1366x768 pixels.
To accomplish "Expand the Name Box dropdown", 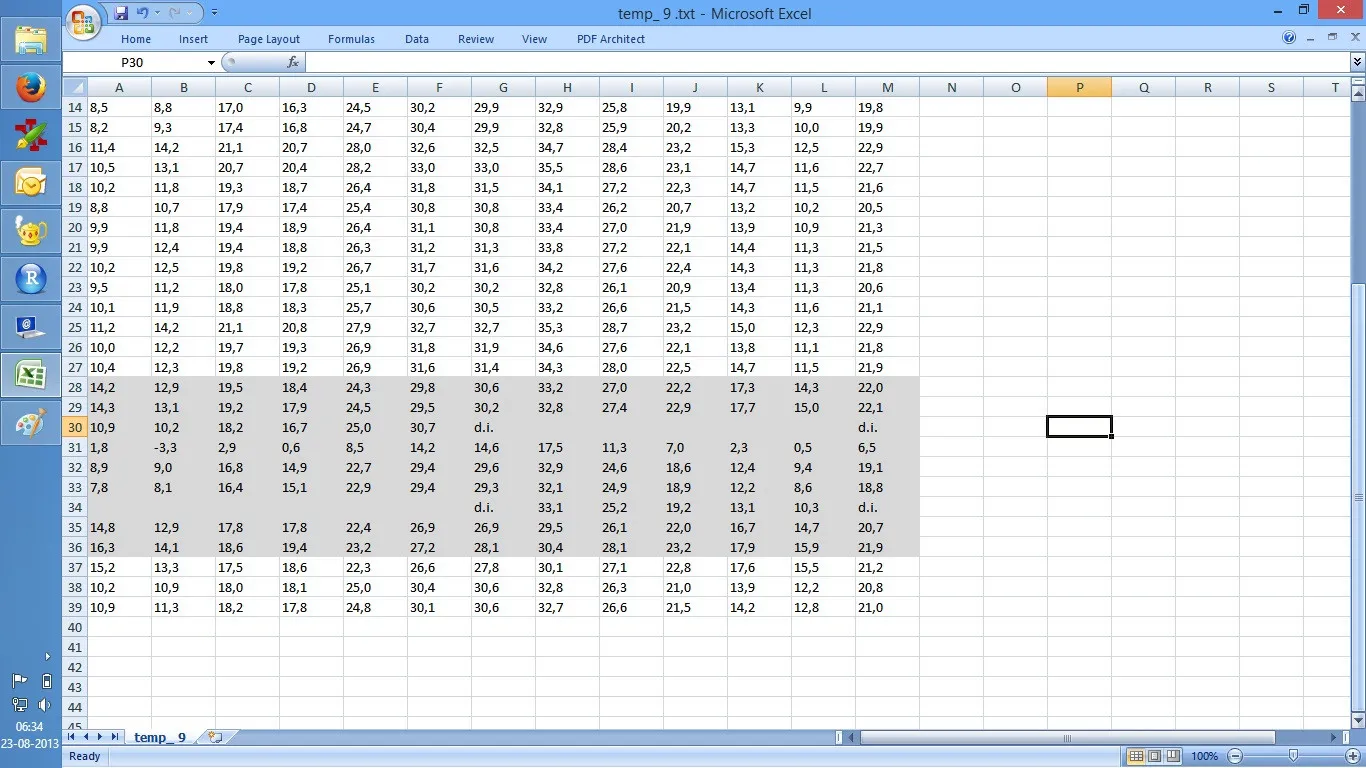I will pos(211,62).
